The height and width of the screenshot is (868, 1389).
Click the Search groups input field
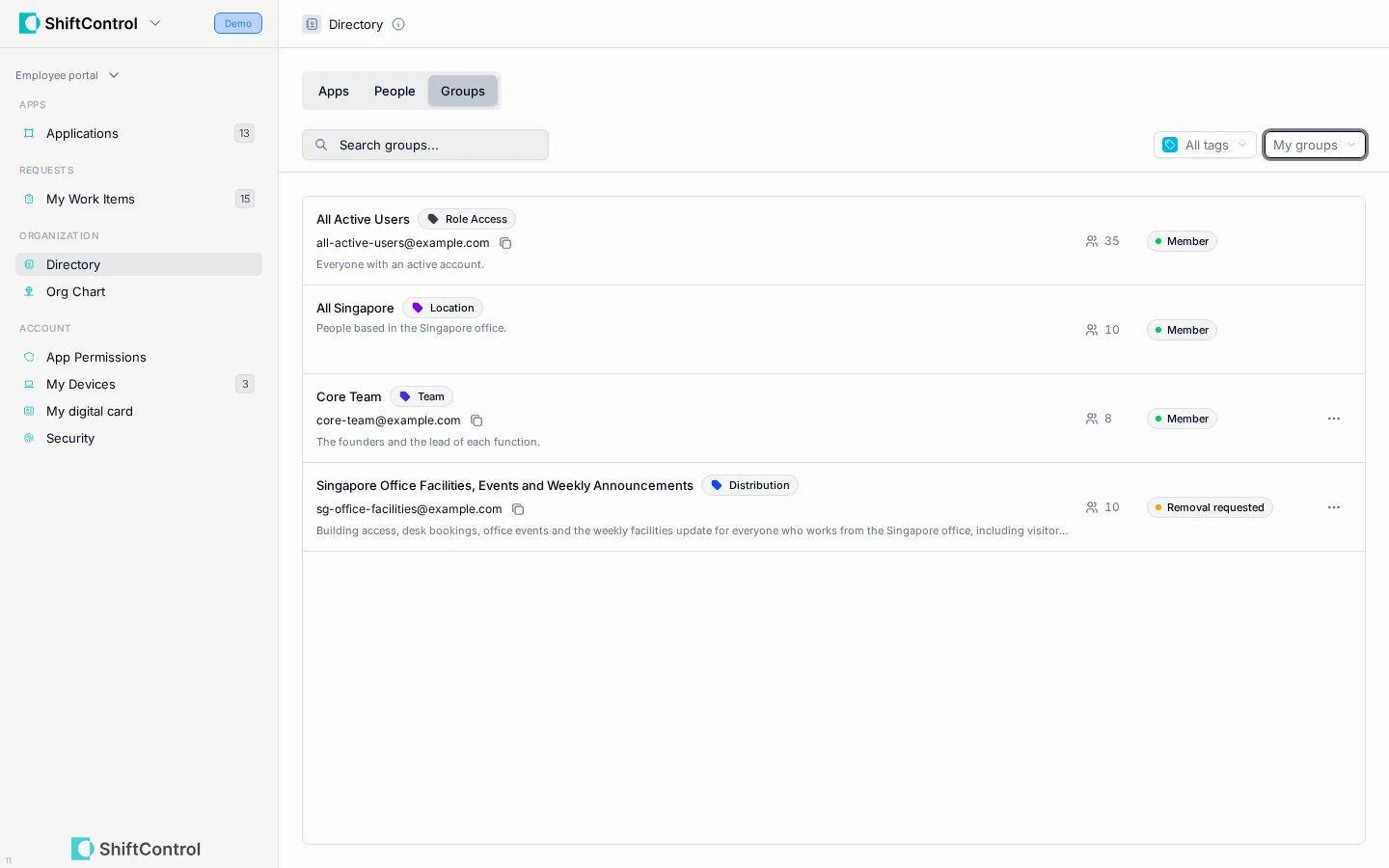[425, 145]
